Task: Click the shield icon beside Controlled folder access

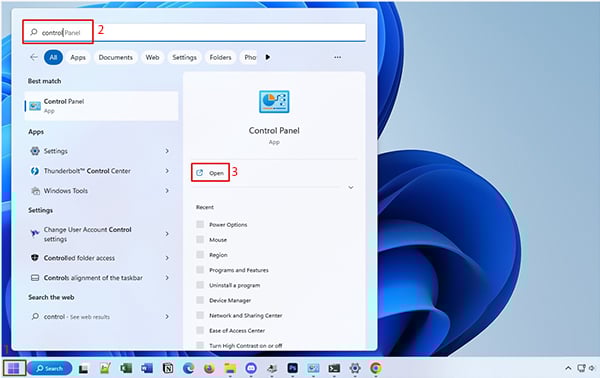Action: pos(35,258)
